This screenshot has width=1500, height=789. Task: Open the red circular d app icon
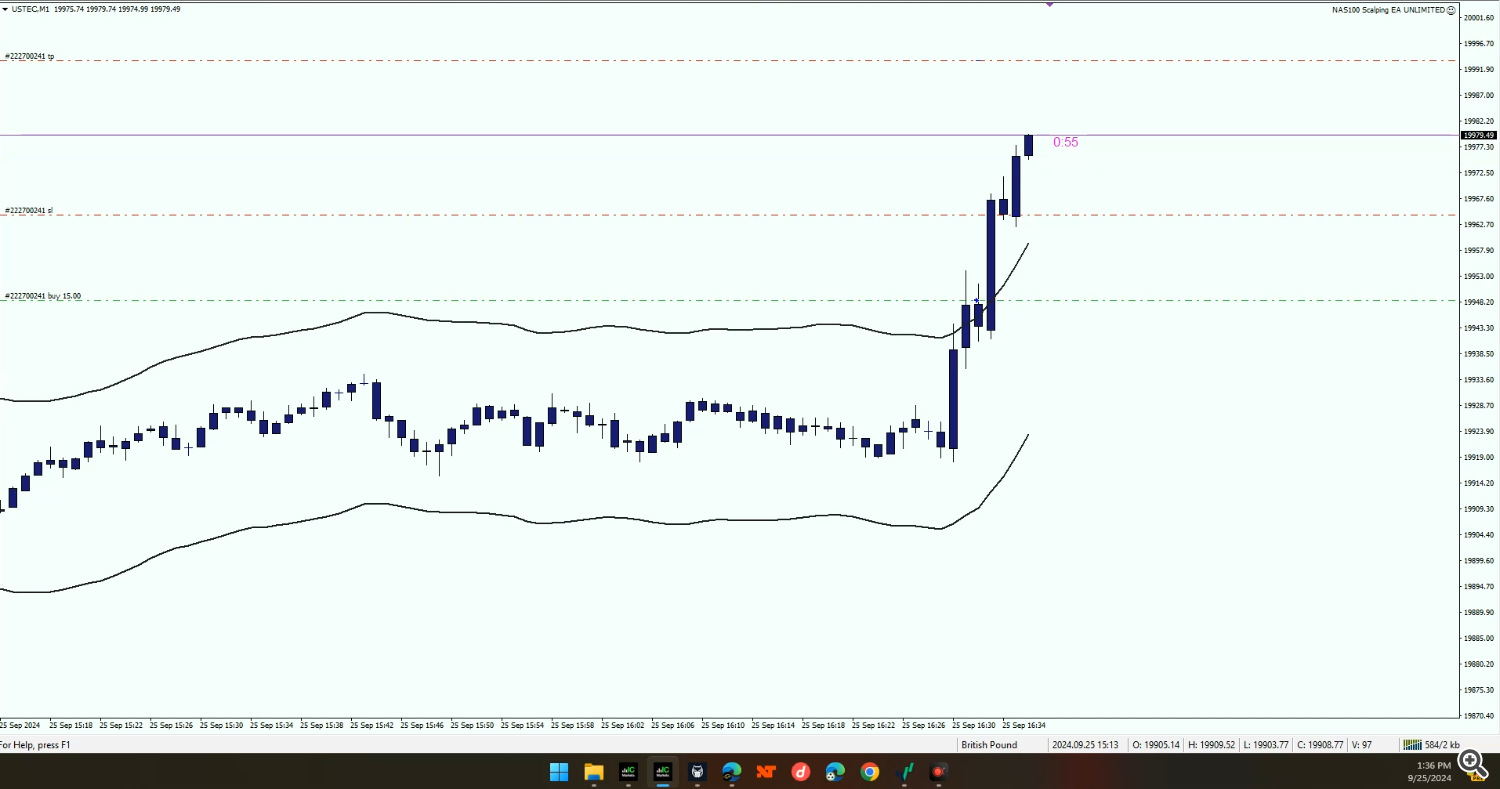(x=800, y=771)
